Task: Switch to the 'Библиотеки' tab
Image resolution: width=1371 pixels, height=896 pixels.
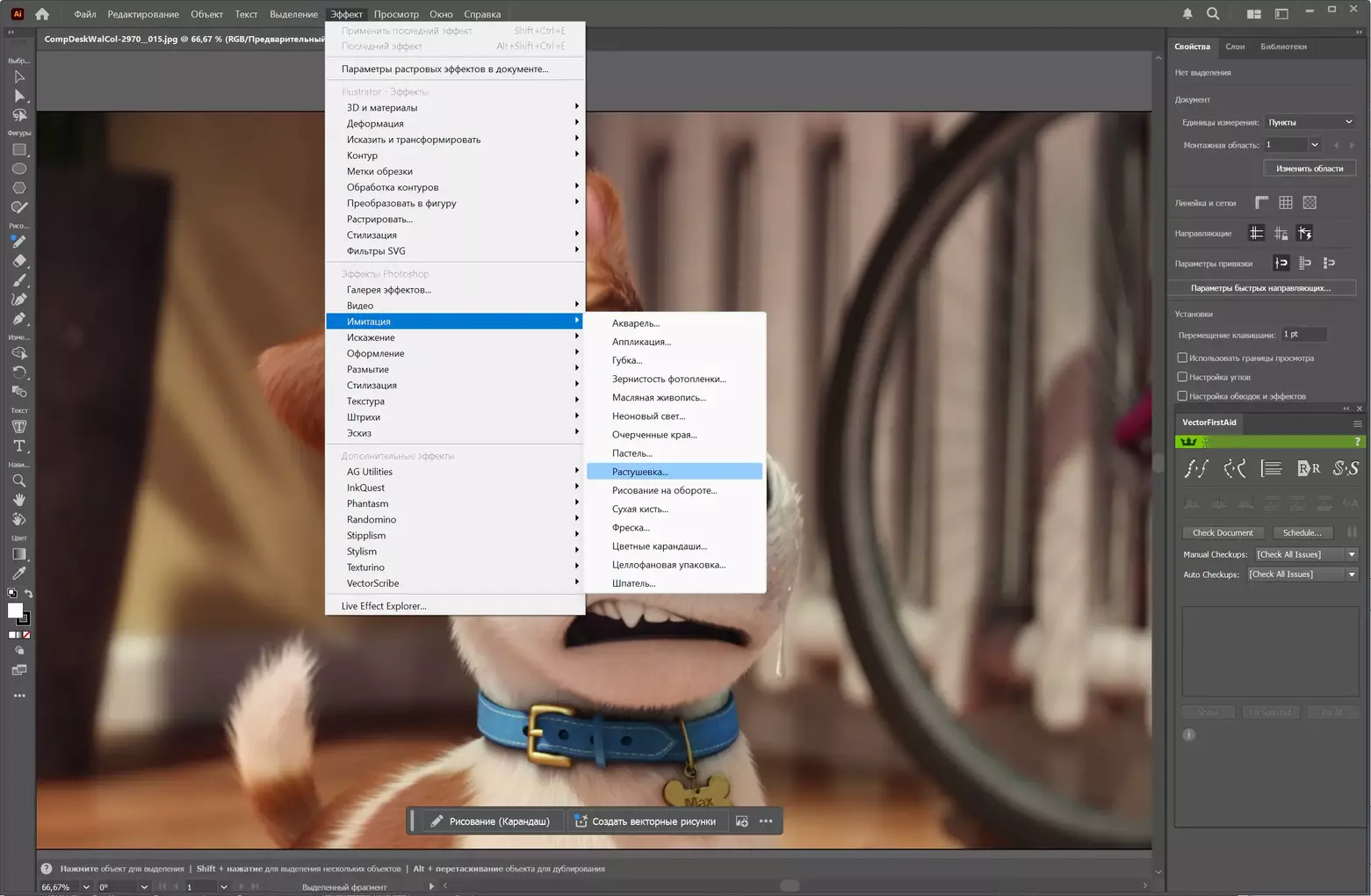Action: [1283, 47]
